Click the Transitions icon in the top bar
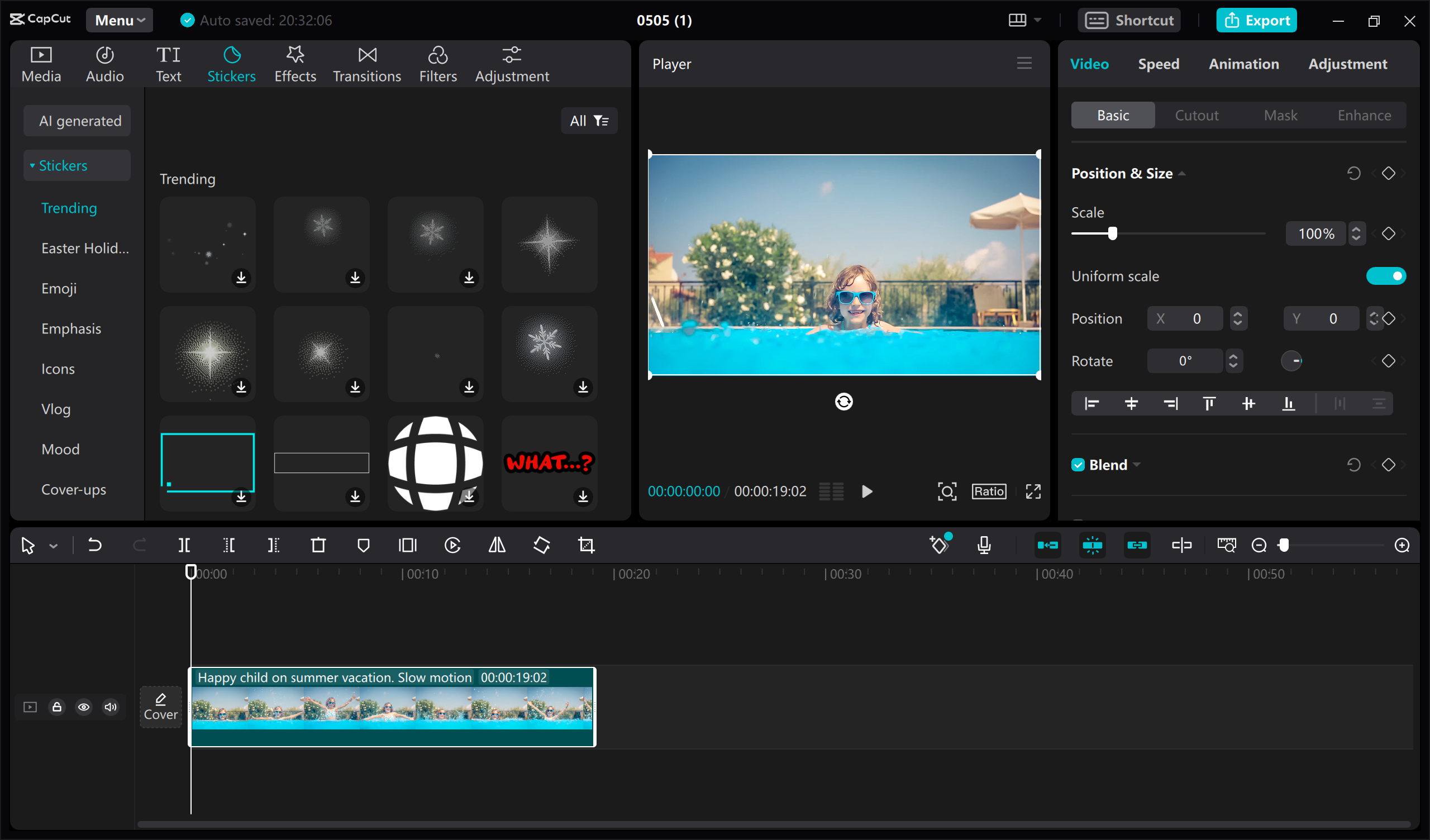The width and height of the screenshot is (1430, 840). [x=366, y=63]
